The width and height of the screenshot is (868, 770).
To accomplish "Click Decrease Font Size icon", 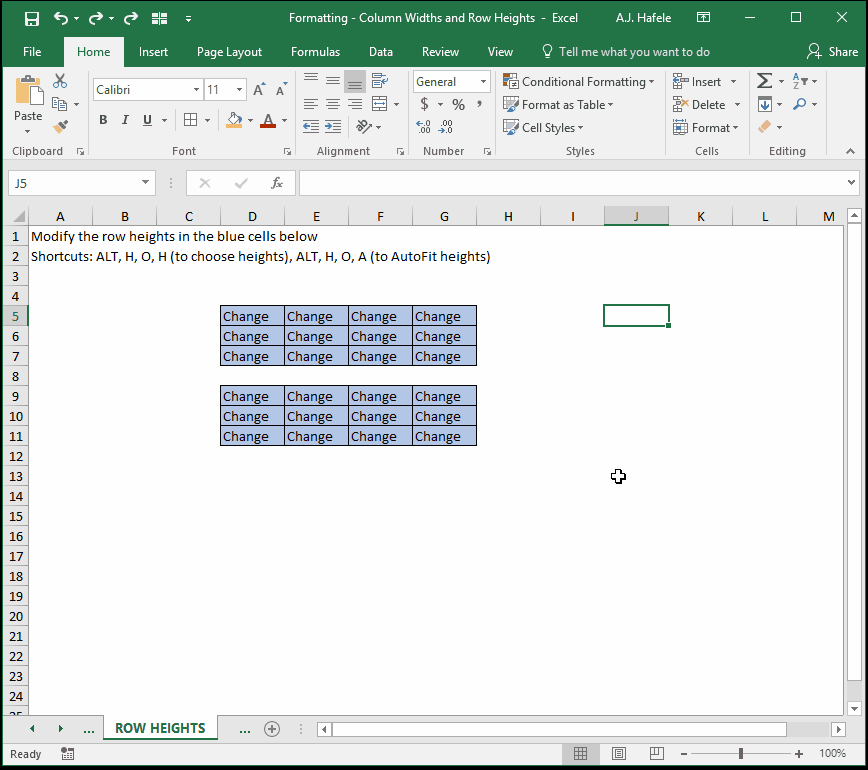I will pyautogui.click(x=281, y=90).
